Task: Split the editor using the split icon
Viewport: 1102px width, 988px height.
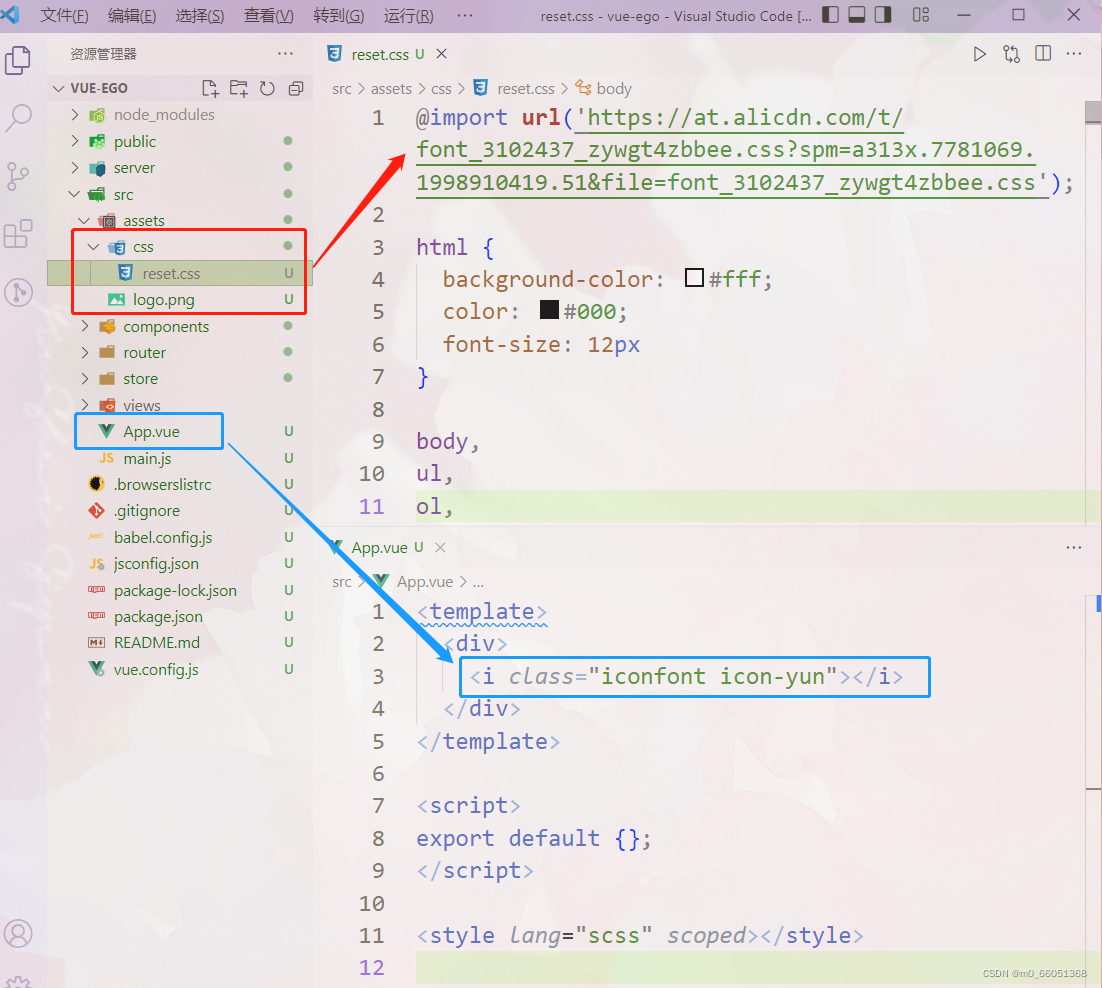Action: point(1043,55)
